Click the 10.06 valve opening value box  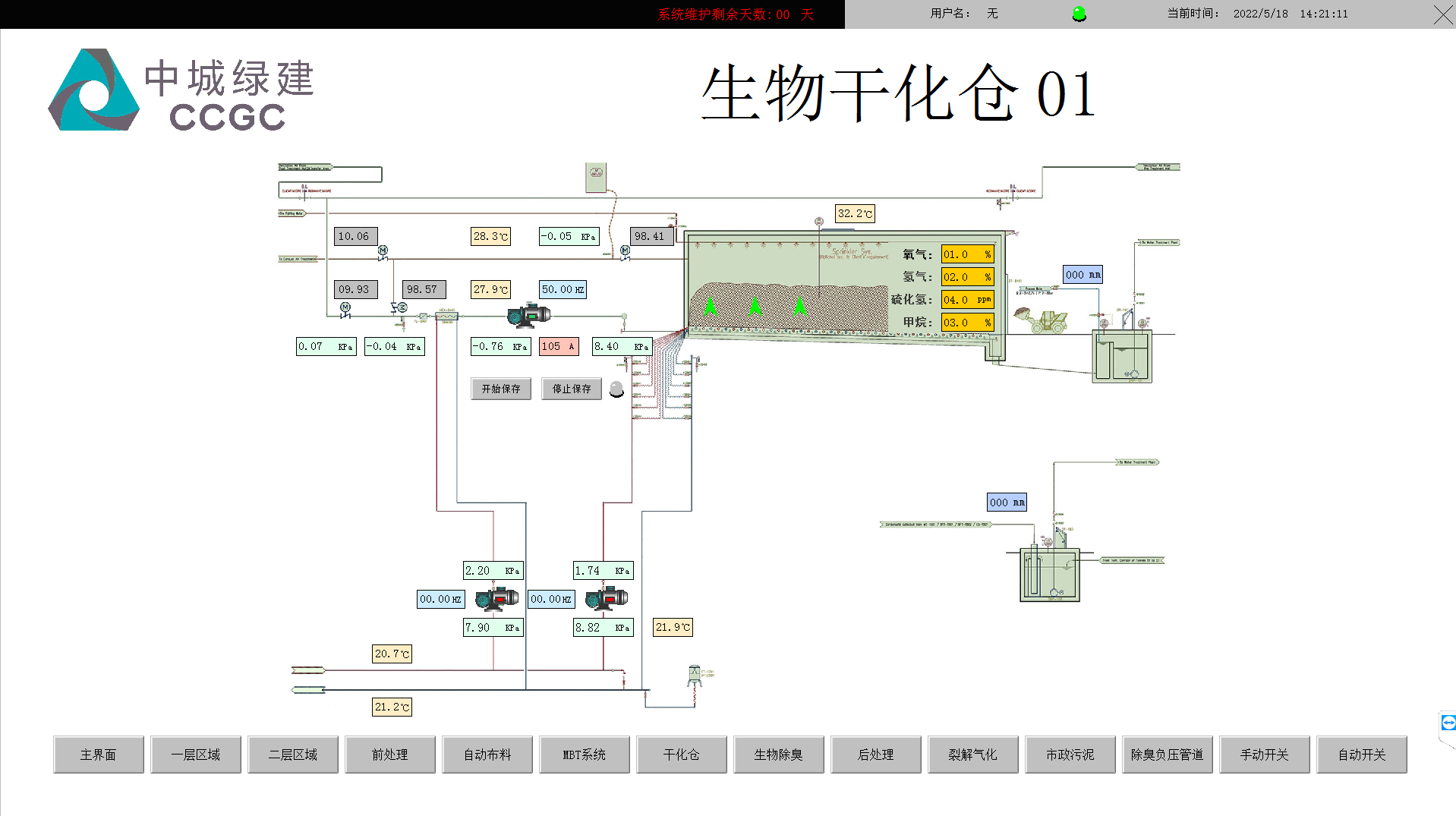coord(355,236)
